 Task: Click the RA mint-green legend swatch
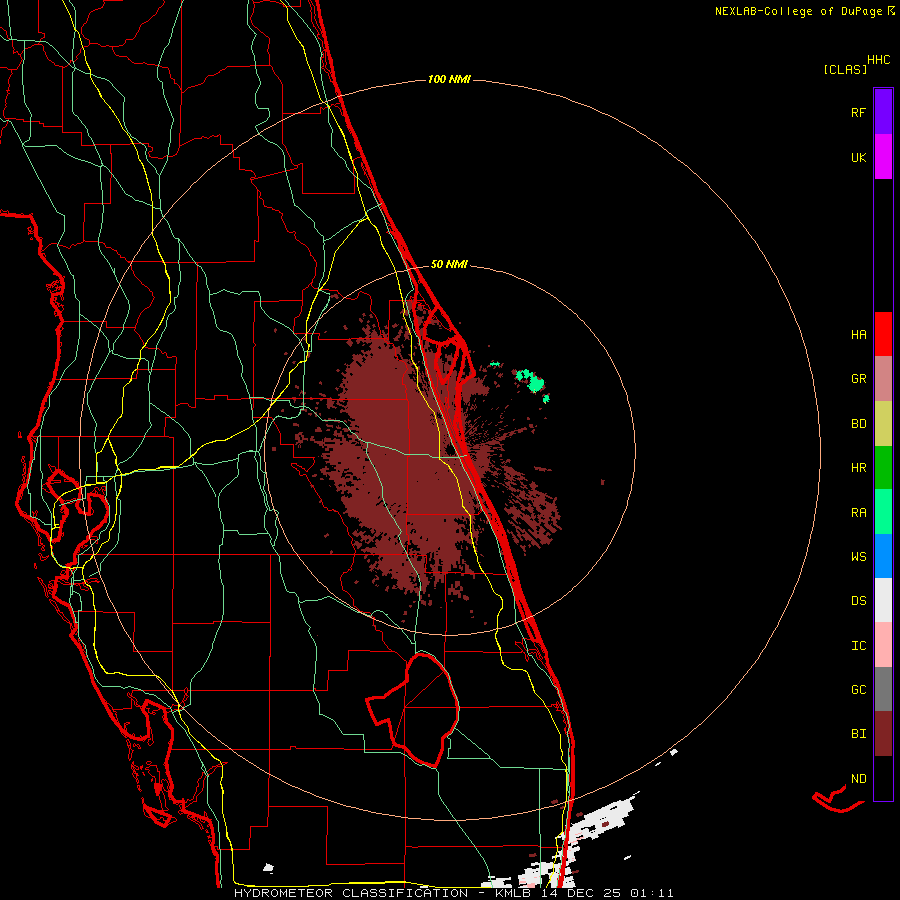click(883, 512)
